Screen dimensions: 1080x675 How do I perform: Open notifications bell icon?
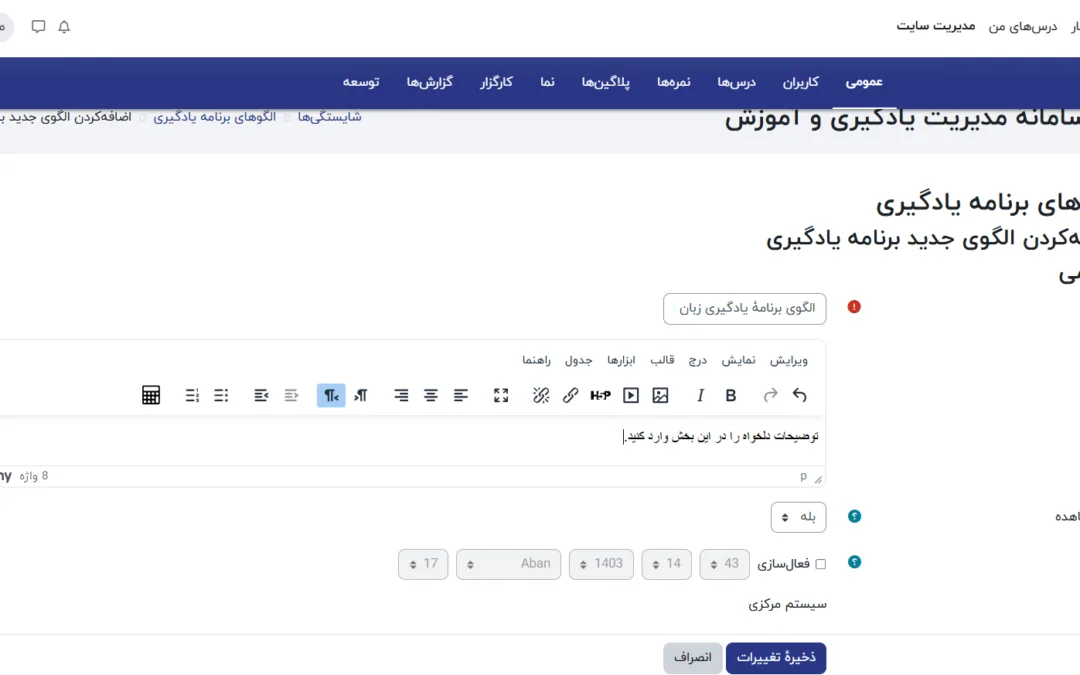64,27
